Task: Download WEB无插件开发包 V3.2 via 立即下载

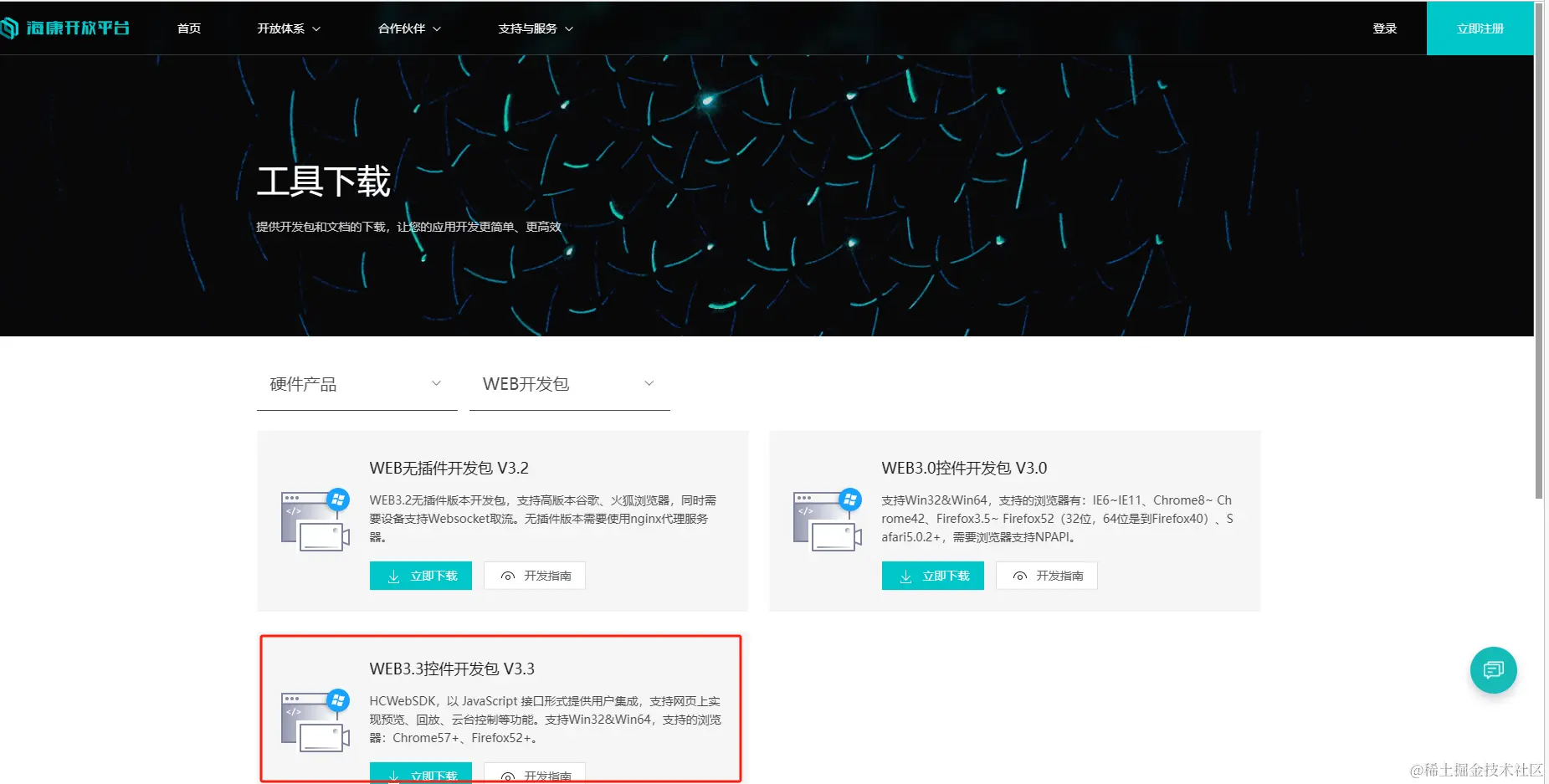Action: click(421, 576)
